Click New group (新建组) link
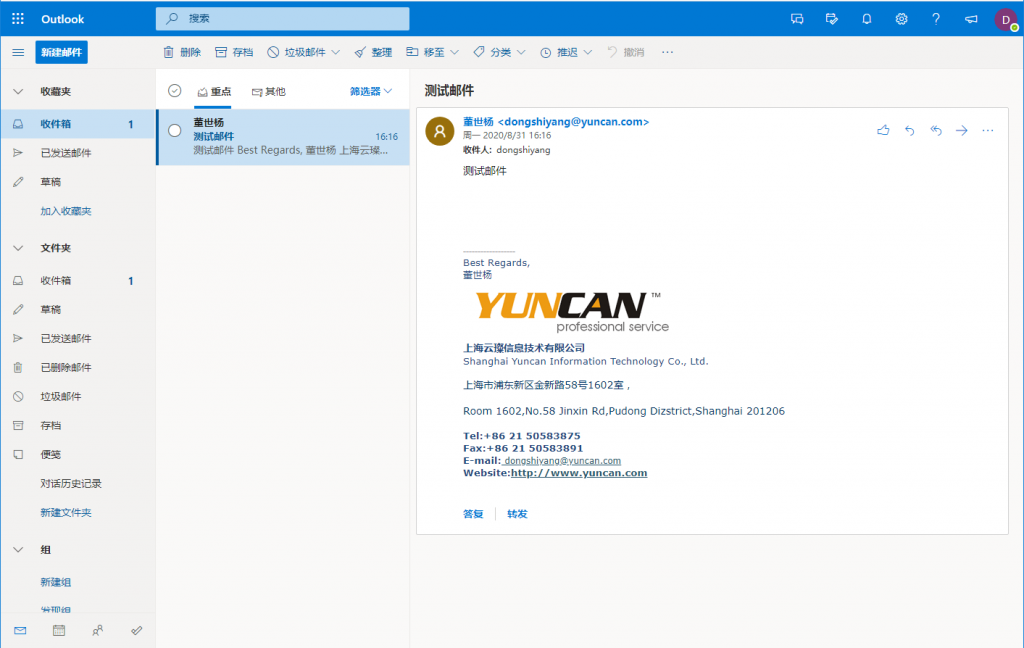1024x648 pixels. click(56, 582)
